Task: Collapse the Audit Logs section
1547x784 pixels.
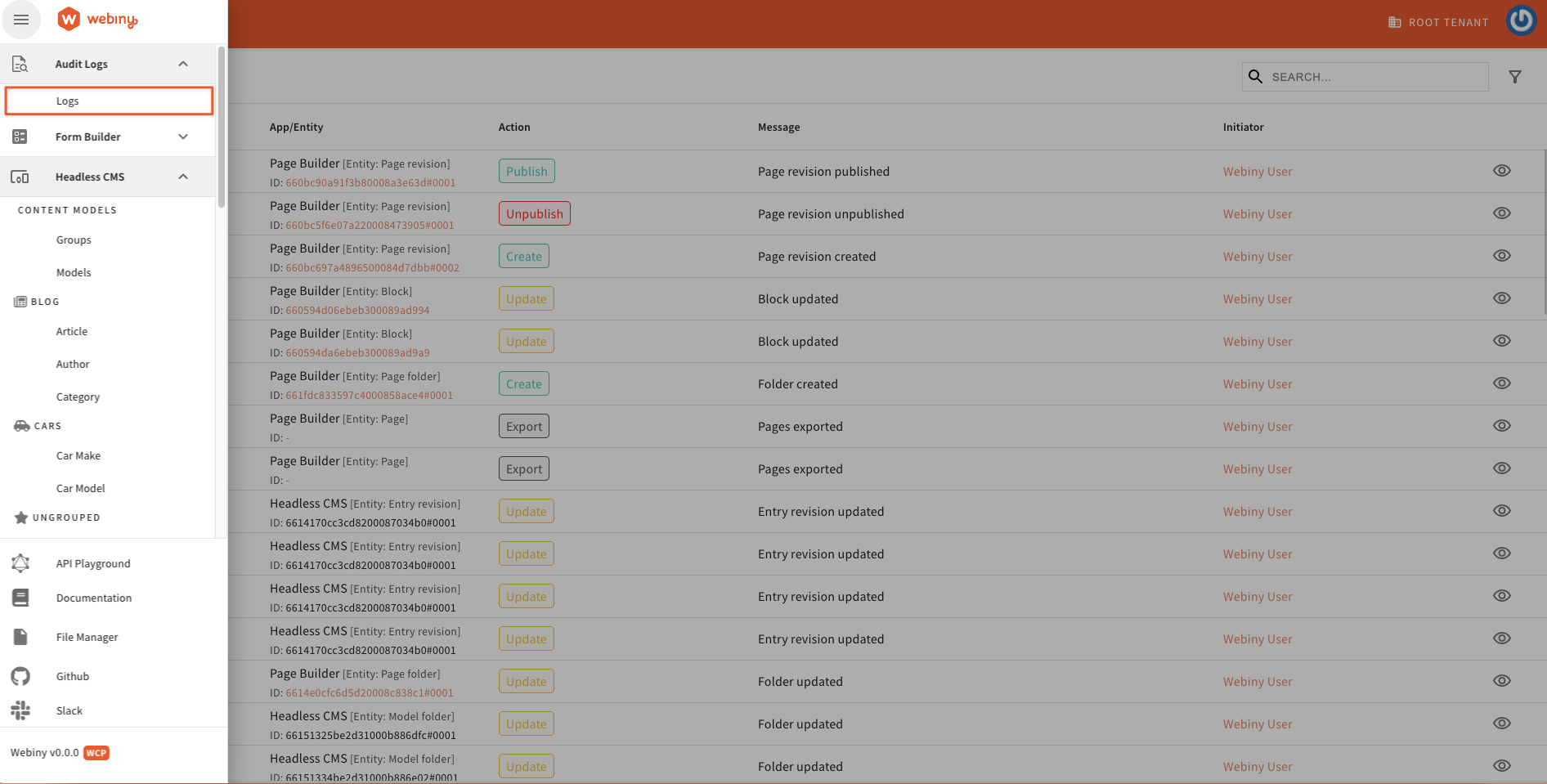Action: [x=182, y=64]
